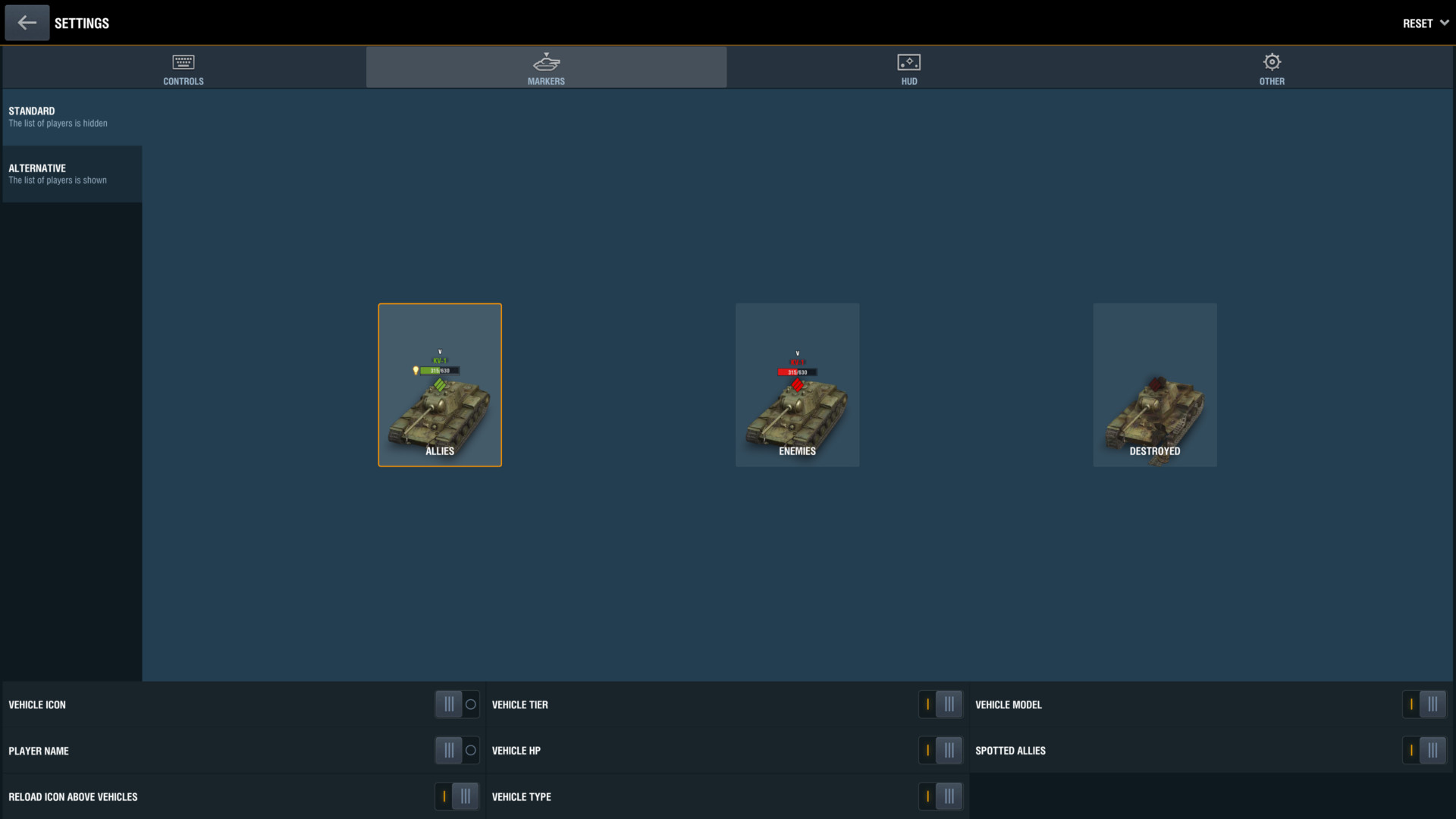Click the Other gear icon

(1272, 61)
